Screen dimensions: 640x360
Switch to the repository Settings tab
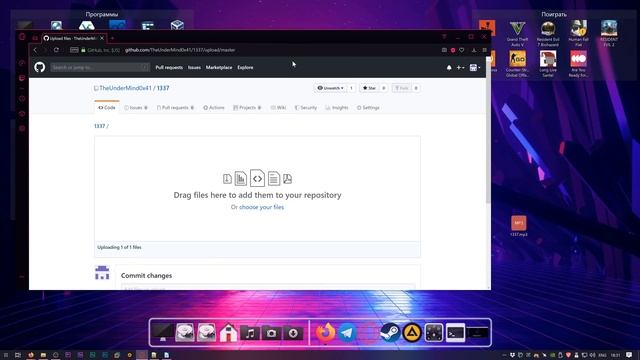click(368, 108)
